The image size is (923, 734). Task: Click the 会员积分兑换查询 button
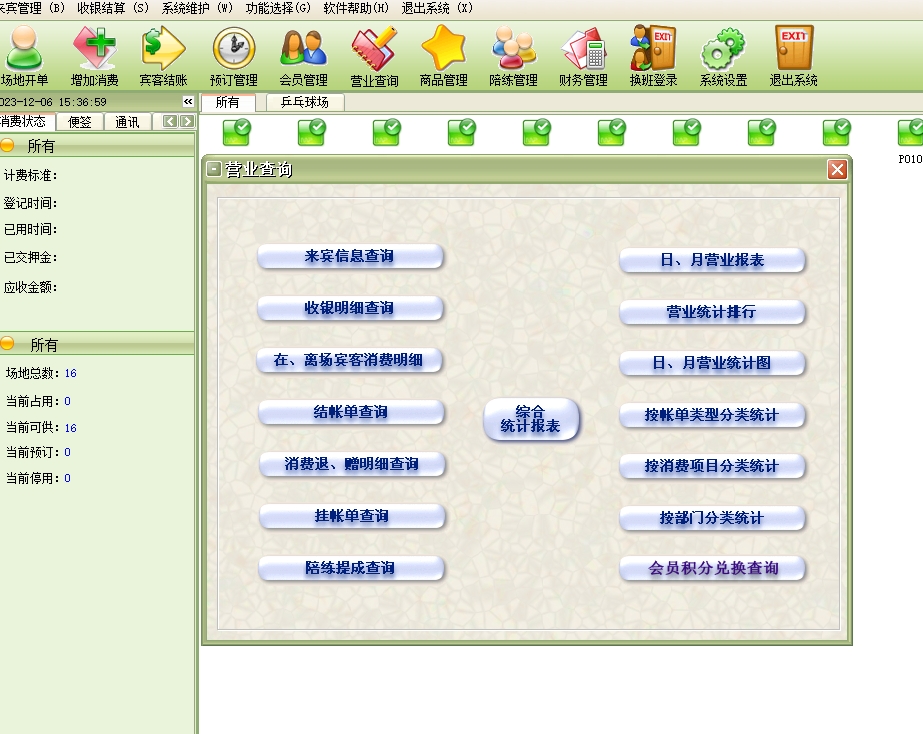click(712, 569)
